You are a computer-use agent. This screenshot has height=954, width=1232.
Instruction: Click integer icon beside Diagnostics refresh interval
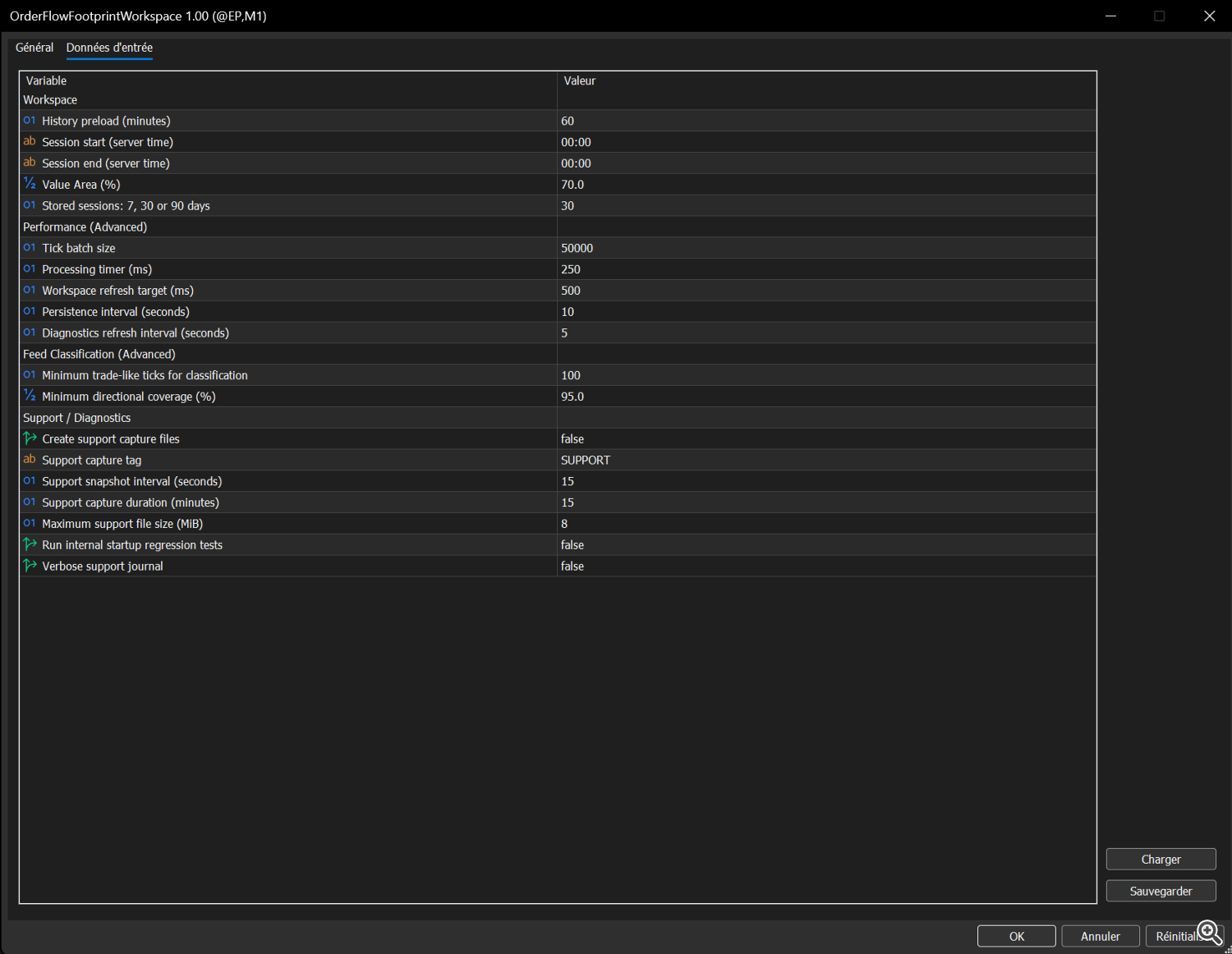point(30,333)
